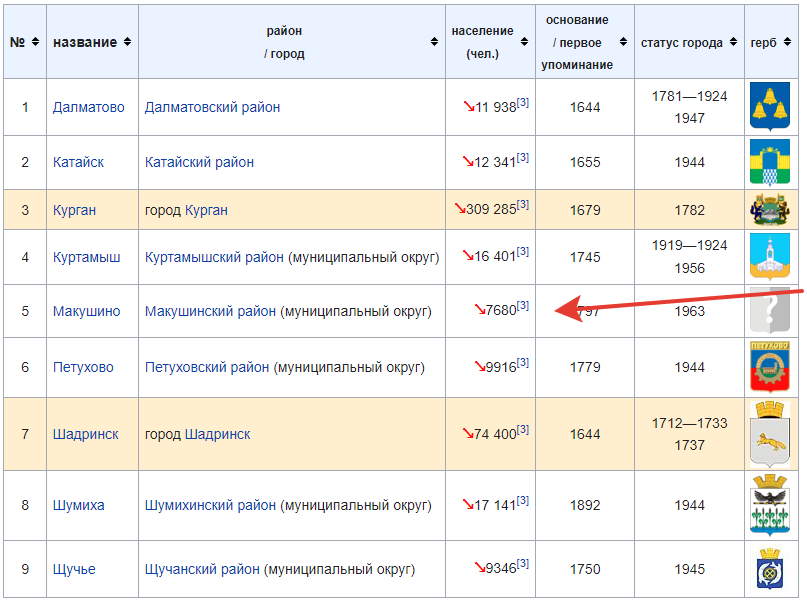The width and height of the screenshot is (807, 601).
Task: Sort table by № column arrows
Action: pyautogui.click(x=36, y=42)
